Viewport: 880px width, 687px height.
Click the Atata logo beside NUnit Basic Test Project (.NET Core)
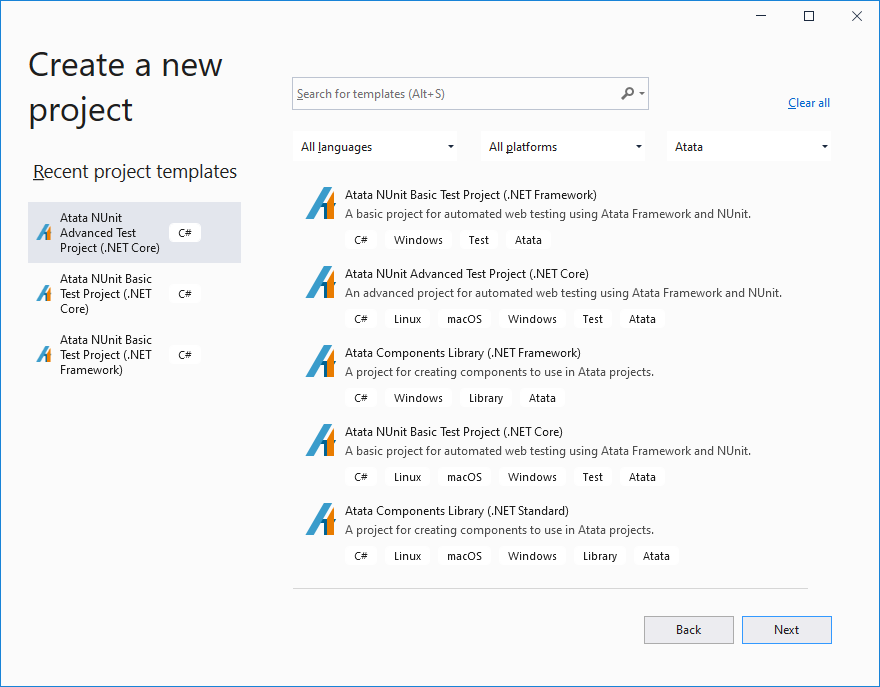(x=320, y=440)
